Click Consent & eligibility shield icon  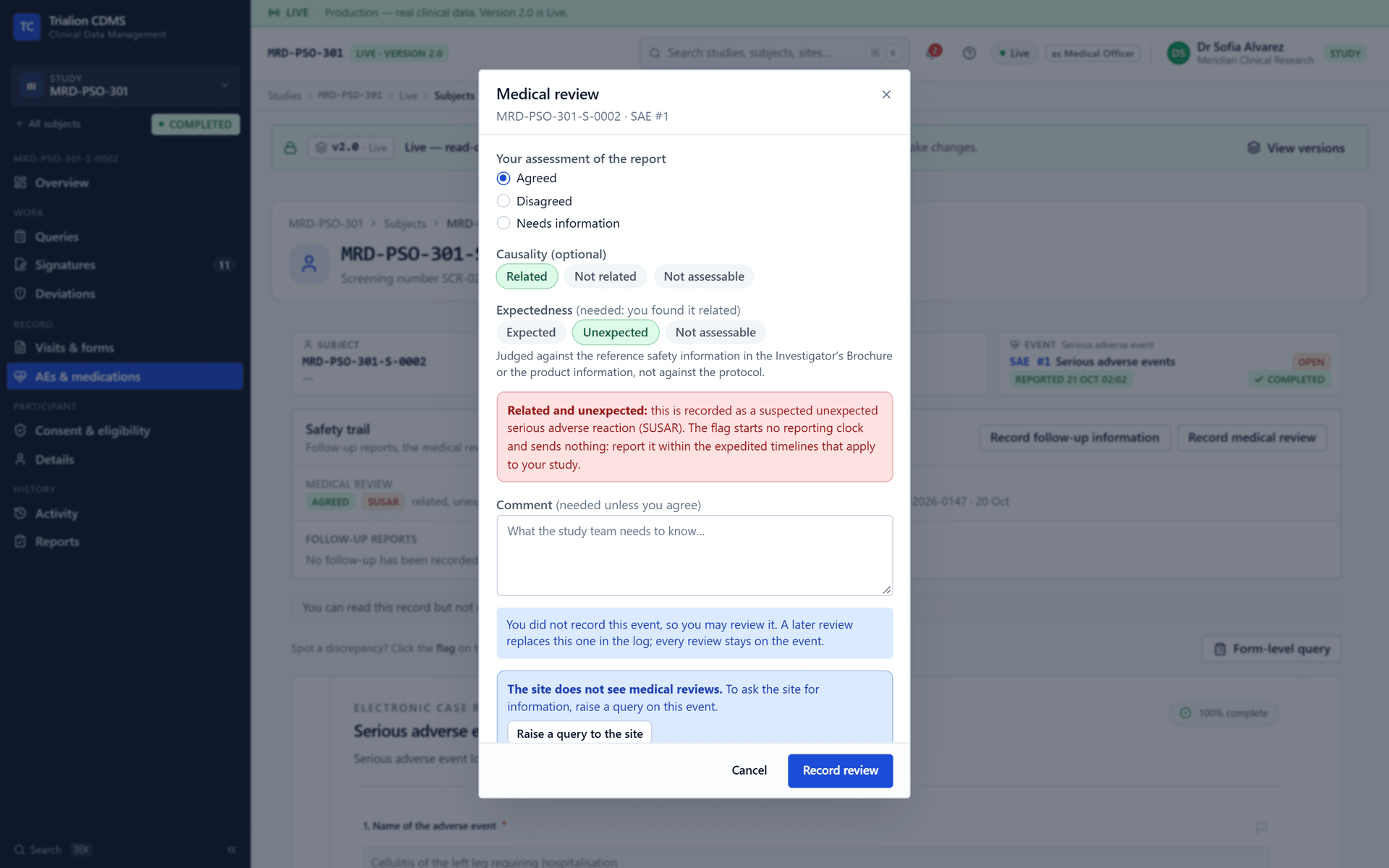[20, 431]
